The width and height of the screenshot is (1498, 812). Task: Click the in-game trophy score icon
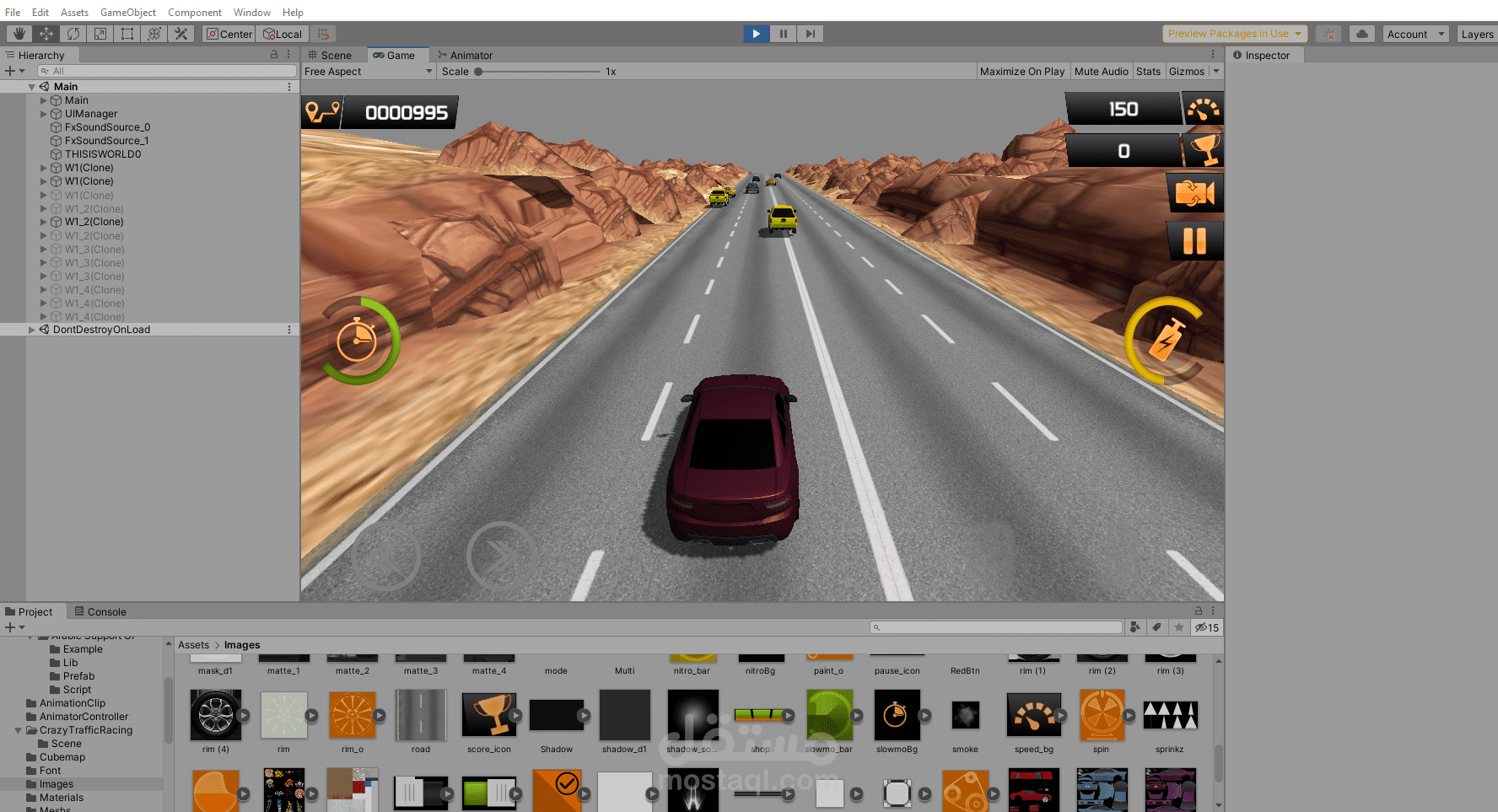tap(1204, 150)
